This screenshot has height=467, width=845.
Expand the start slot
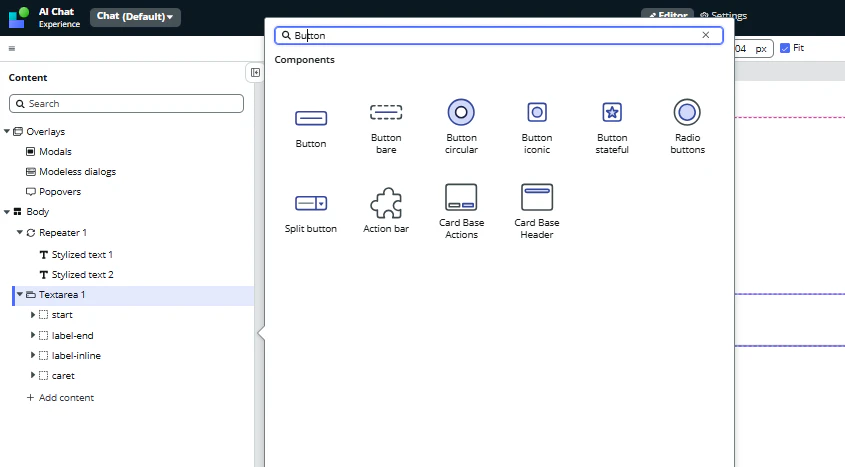[x=32, y=315]
